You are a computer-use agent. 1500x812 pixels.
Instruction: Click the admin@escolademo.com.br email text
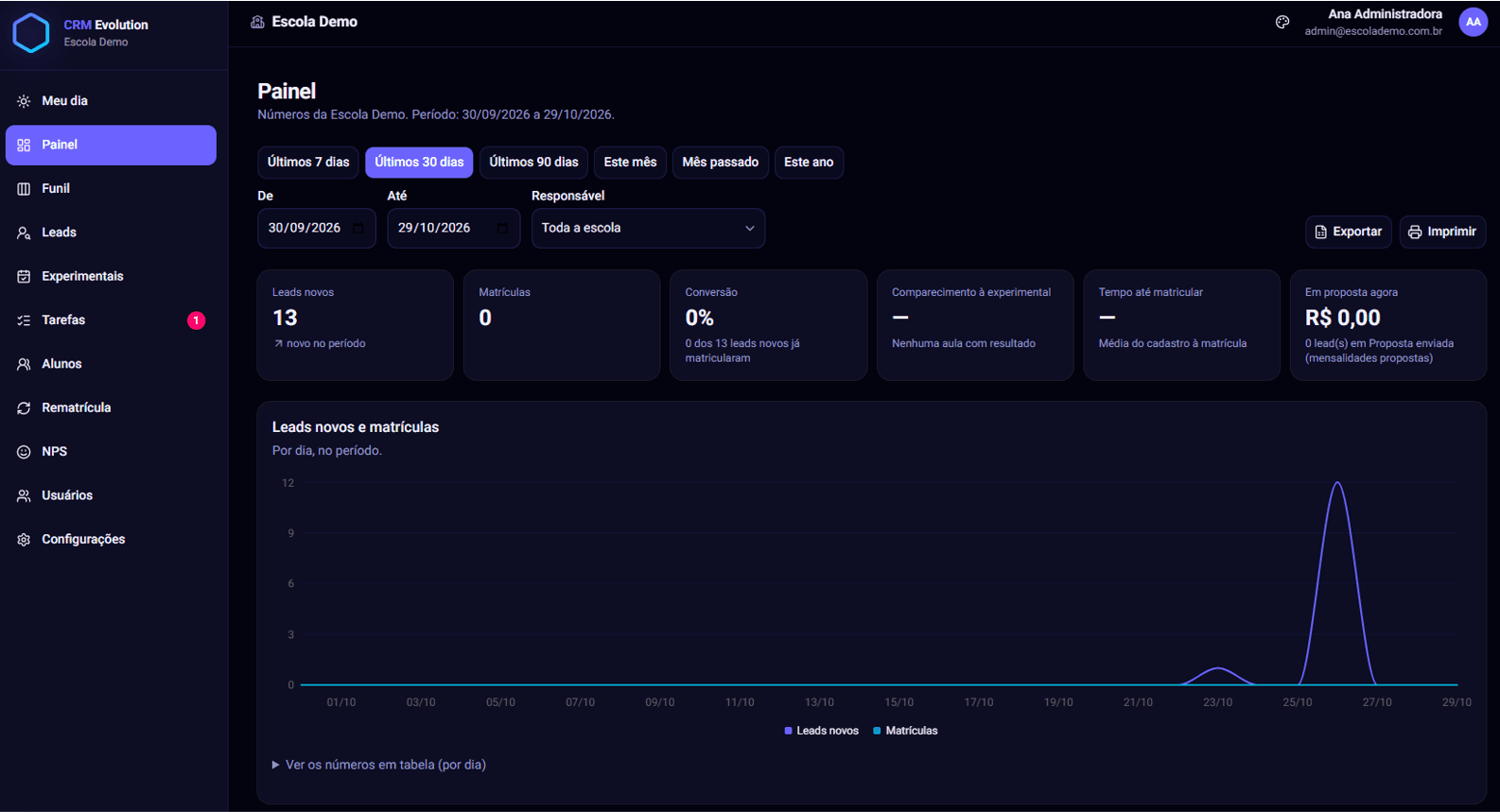pyautogui.click(x=1373, y=31)
